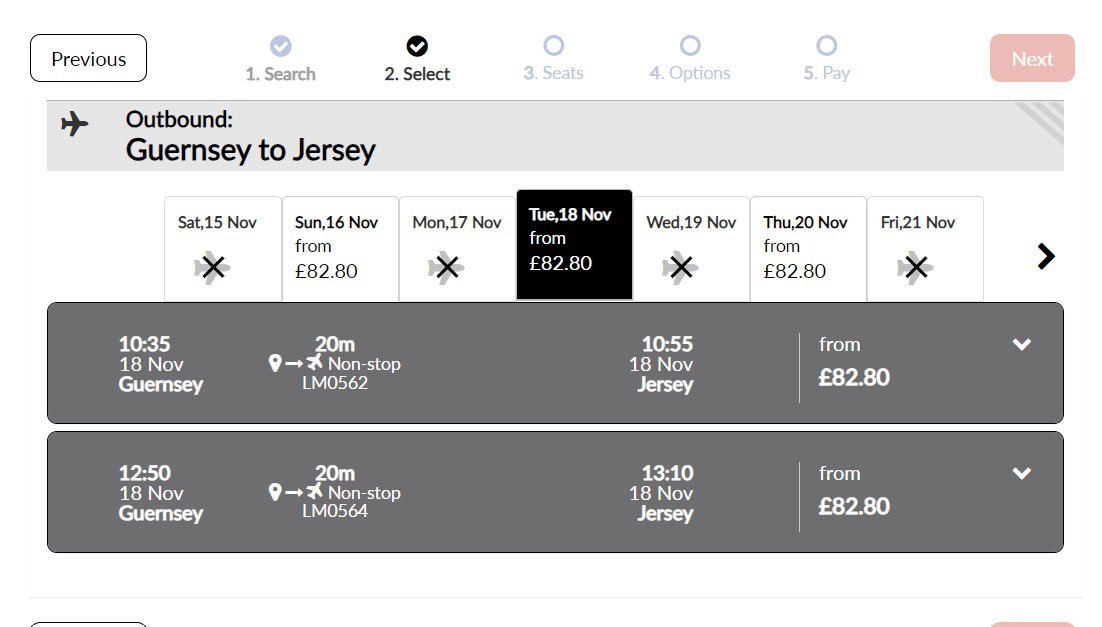Click the Options step circle

coord(690,46)
